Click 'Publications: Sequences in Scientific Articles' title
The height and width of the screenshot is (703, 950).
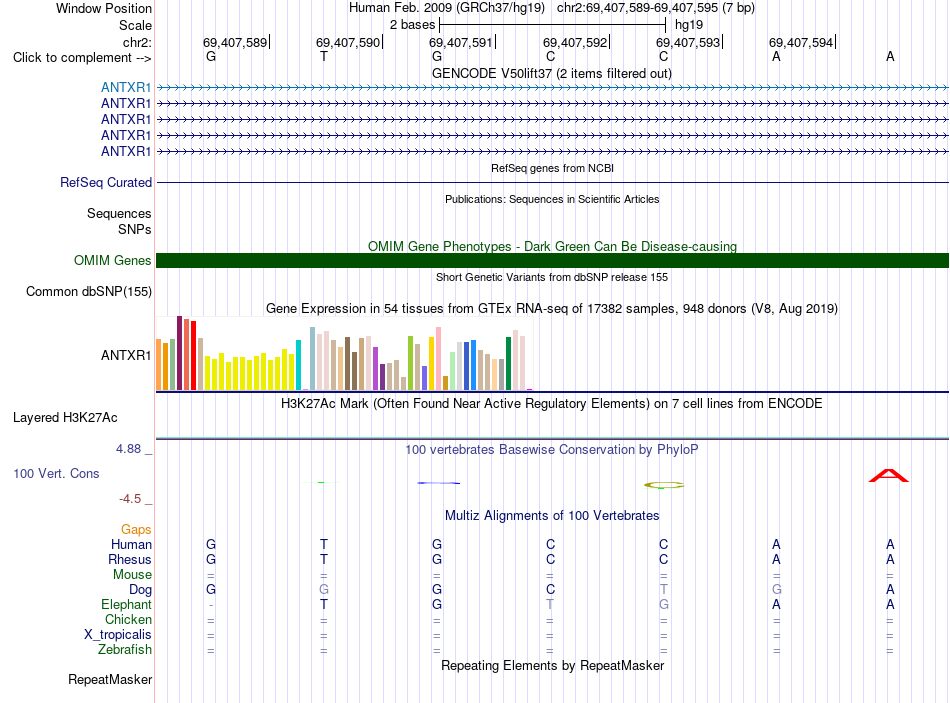(552, 199)
